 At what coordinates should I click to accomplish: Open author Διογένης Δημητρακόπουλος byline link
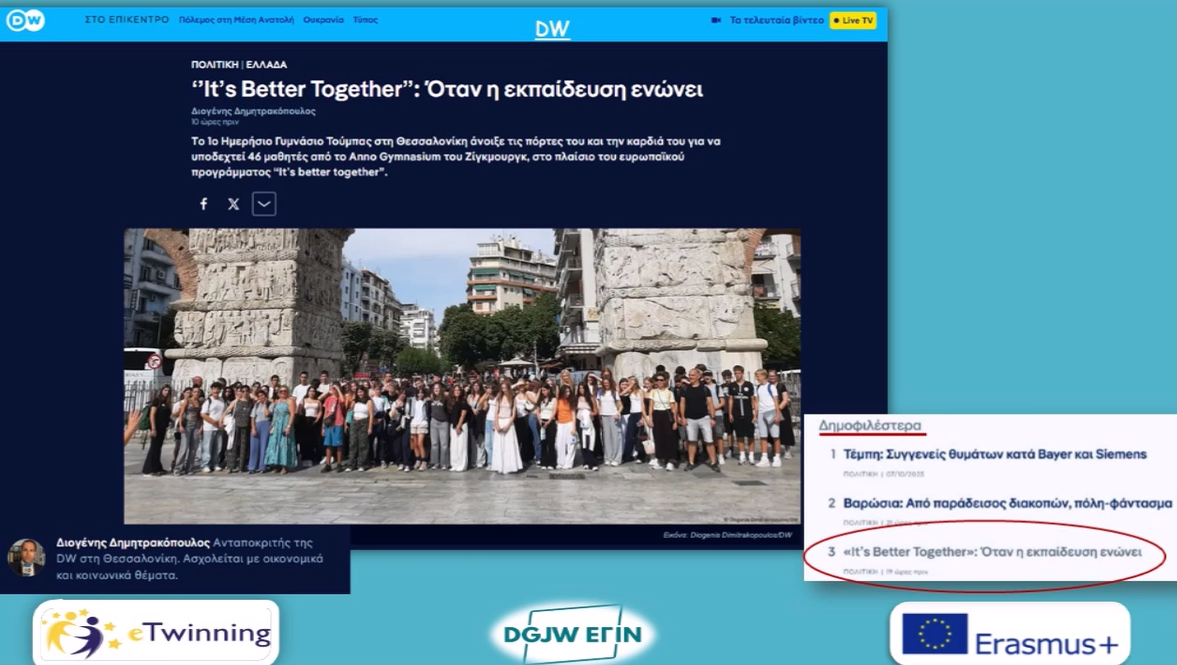pos(253,111)
